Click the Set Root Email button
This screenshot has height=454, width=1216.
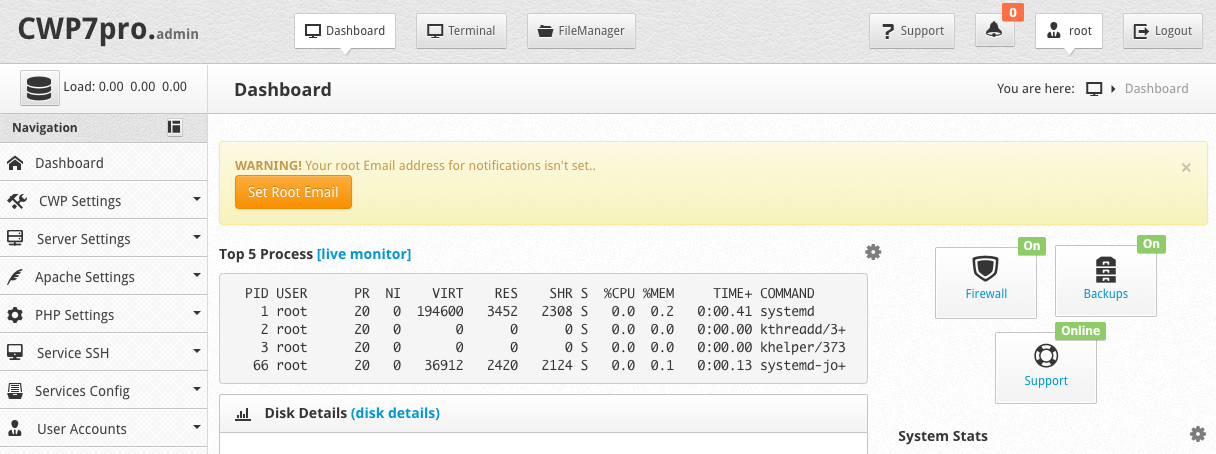[x=293, y=192]
